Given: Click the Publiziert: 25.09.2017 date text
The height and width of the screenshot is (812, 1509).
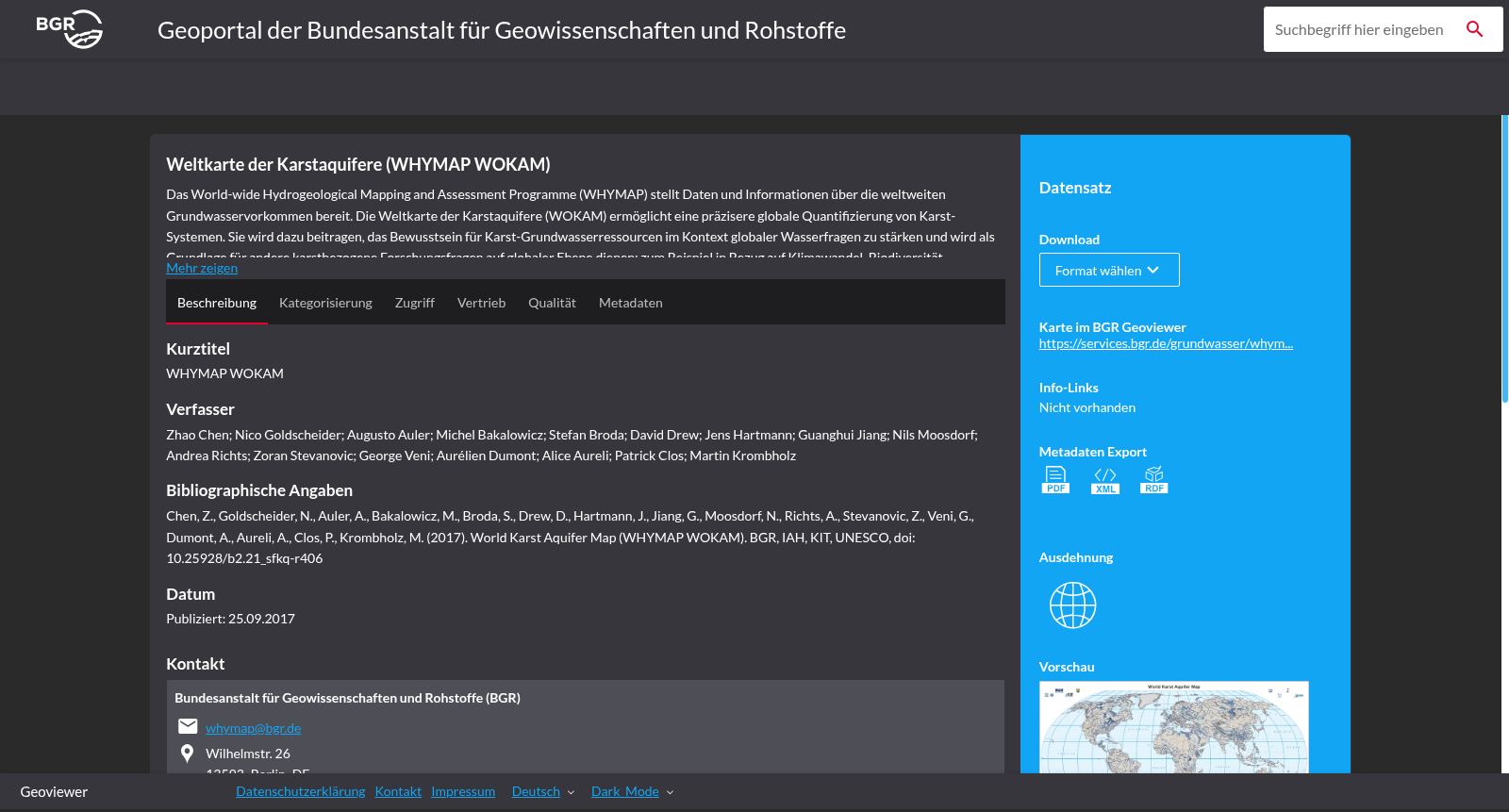Looking at the screenshot, I should tap(231, 619).
